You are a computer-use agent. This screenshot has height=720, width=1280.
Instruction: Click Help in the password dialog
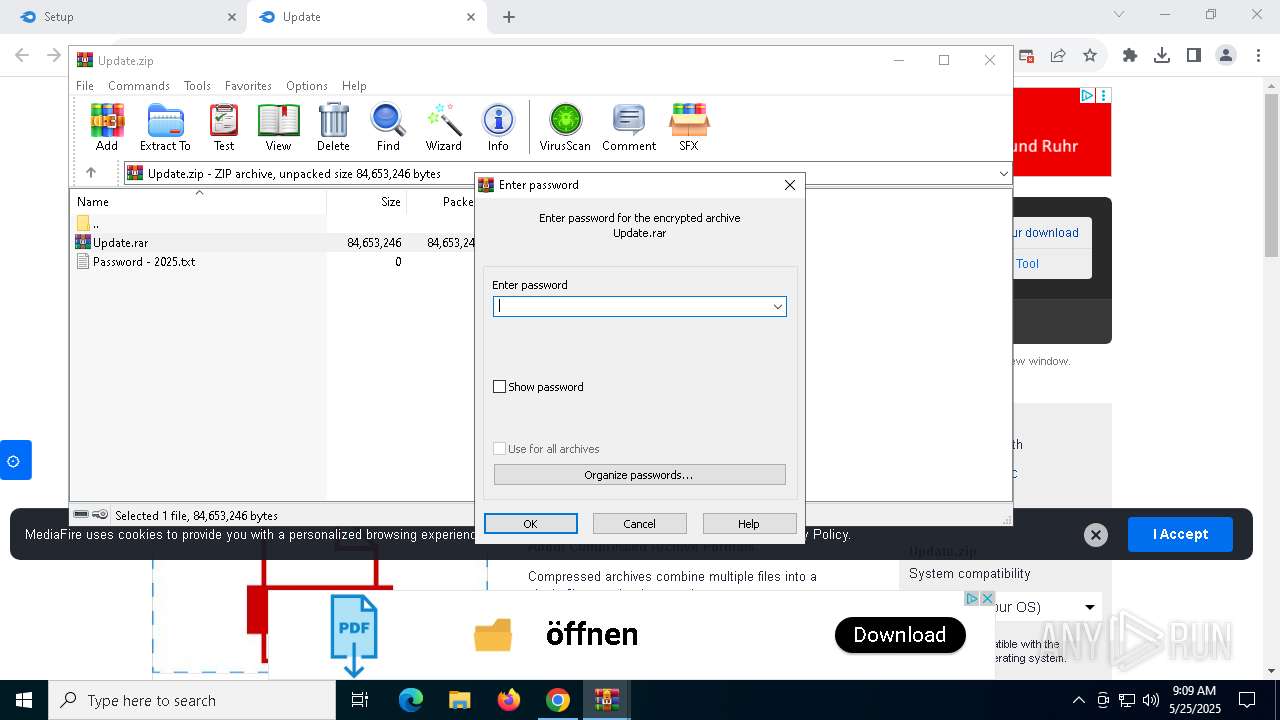point(749,524)
